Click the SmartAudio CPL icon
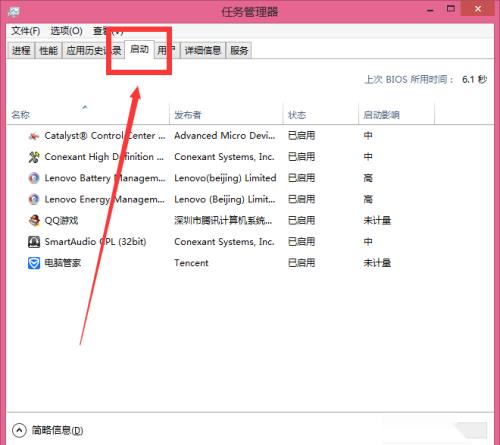500x445 pixels. 34,242
